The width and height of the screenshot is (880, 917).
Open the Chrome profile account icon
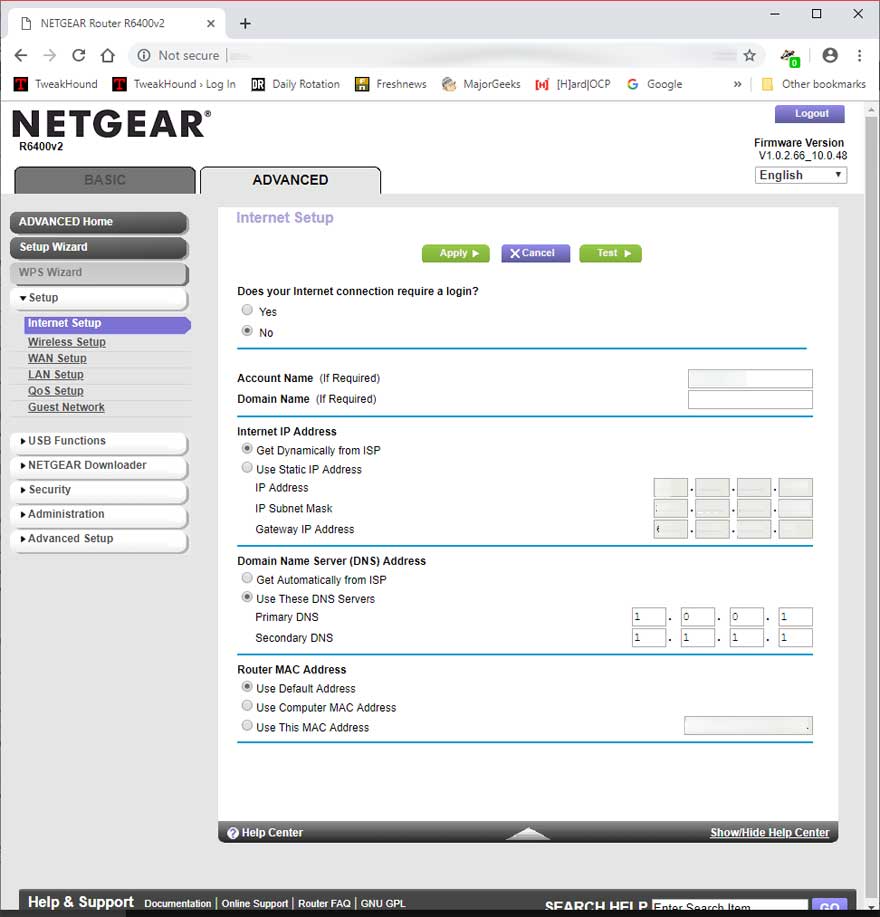[x=830, y=56]
